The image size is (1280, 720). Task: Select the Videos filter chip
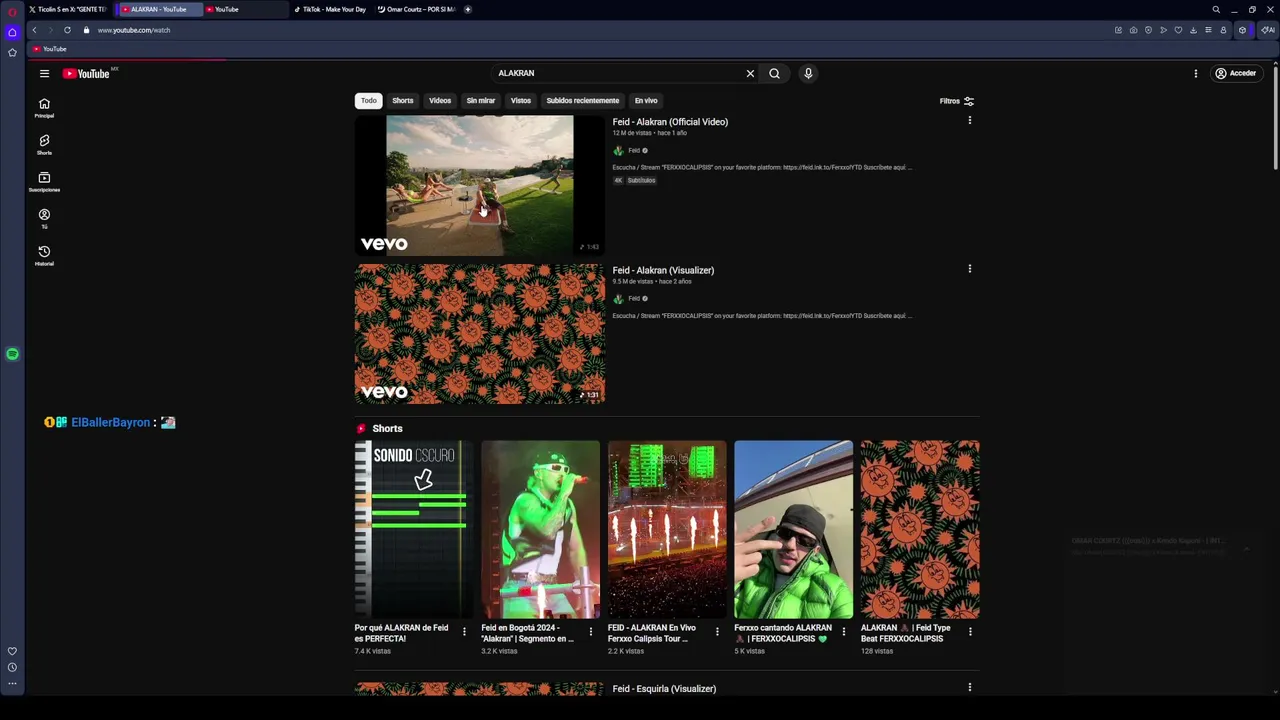coord(440,101)
